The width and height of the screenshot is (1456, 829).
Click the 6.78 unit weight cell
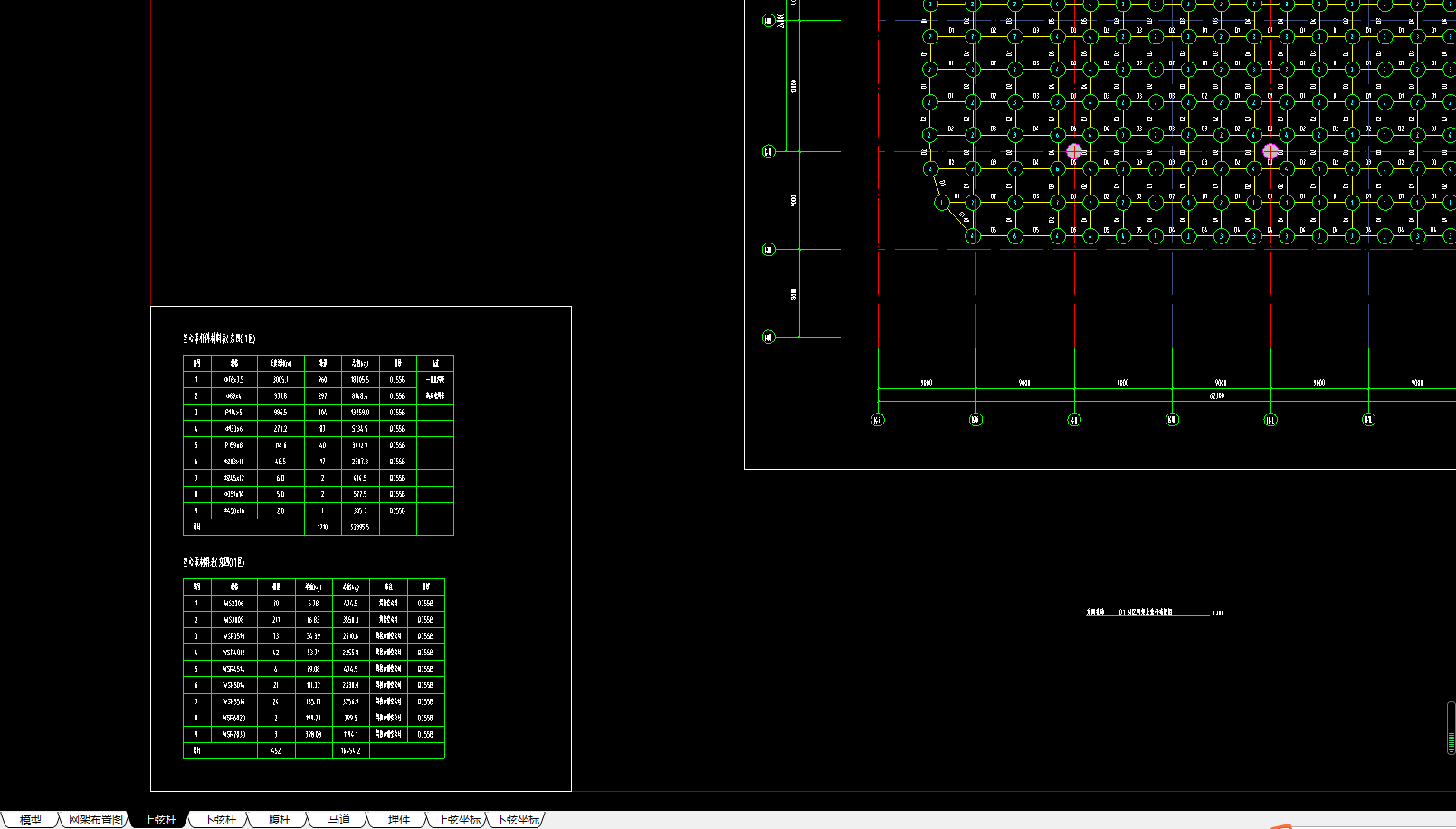(313, 604)
